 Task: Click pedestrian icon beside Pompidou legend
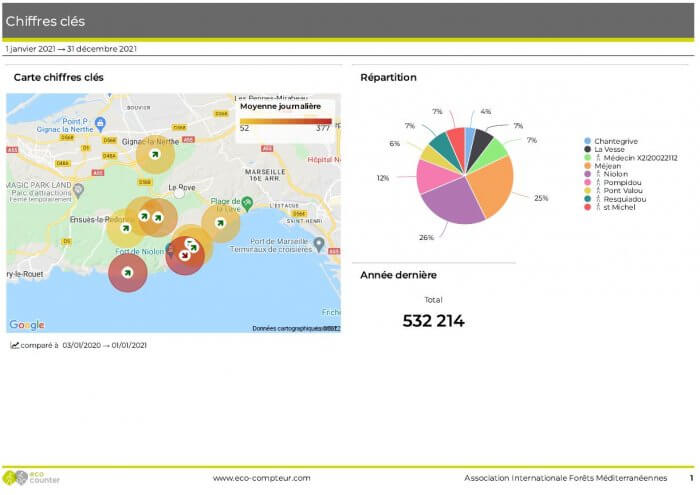coord(598,183)
